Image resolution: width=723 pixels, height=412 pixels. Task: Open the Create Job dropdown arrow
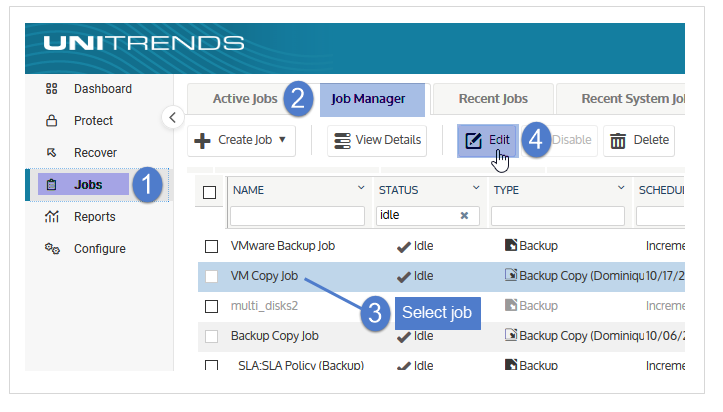pos(282,140)
